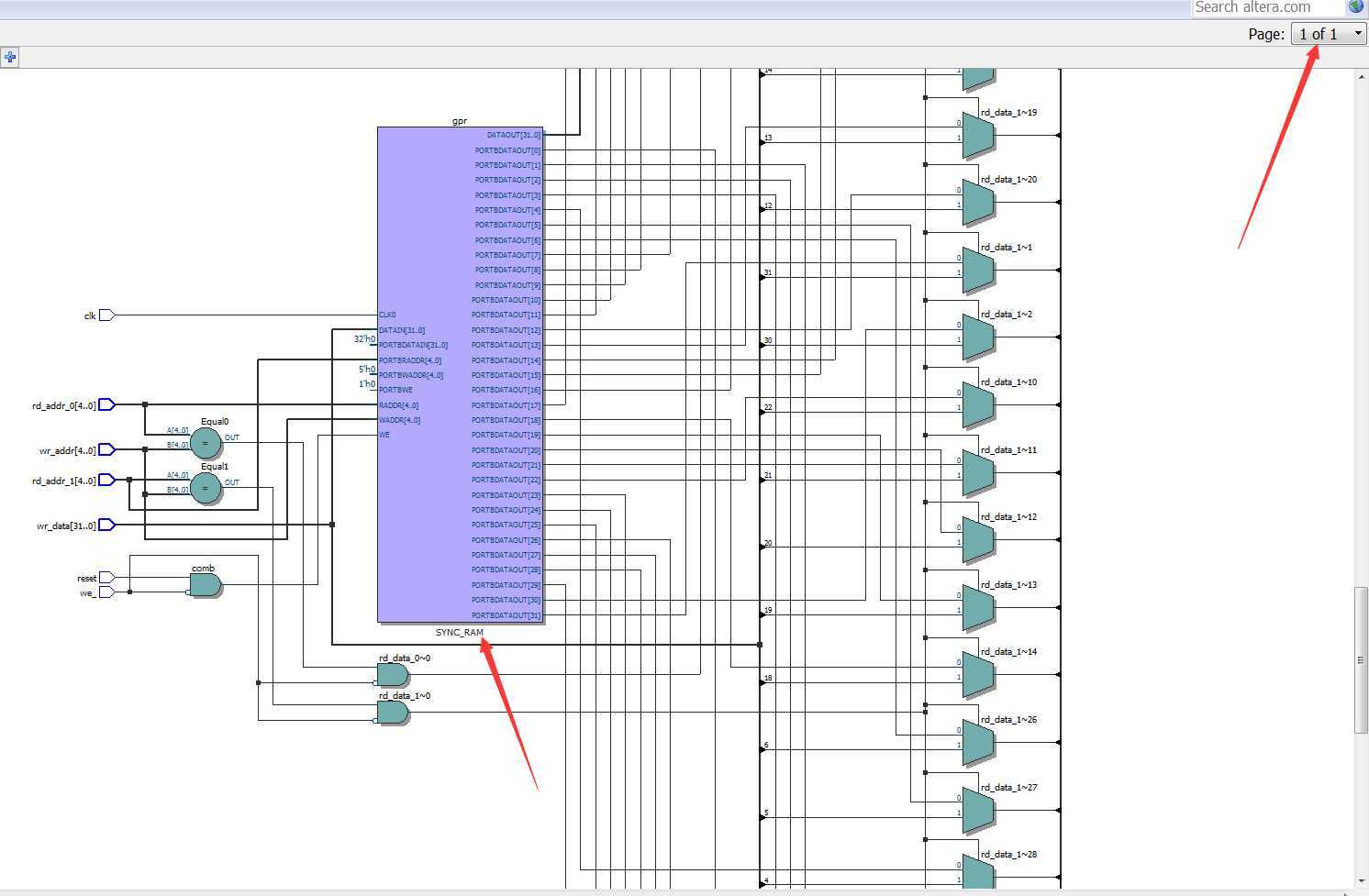Click the PORTBWE port label

point(395,390)
